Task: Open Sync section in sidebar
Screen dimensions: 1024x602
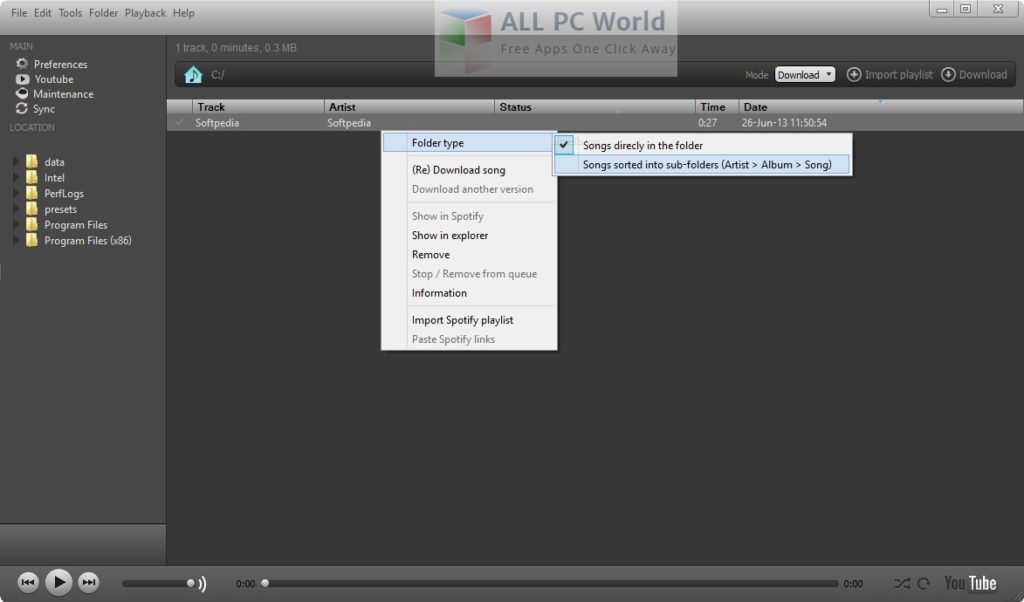Action: 44,109
